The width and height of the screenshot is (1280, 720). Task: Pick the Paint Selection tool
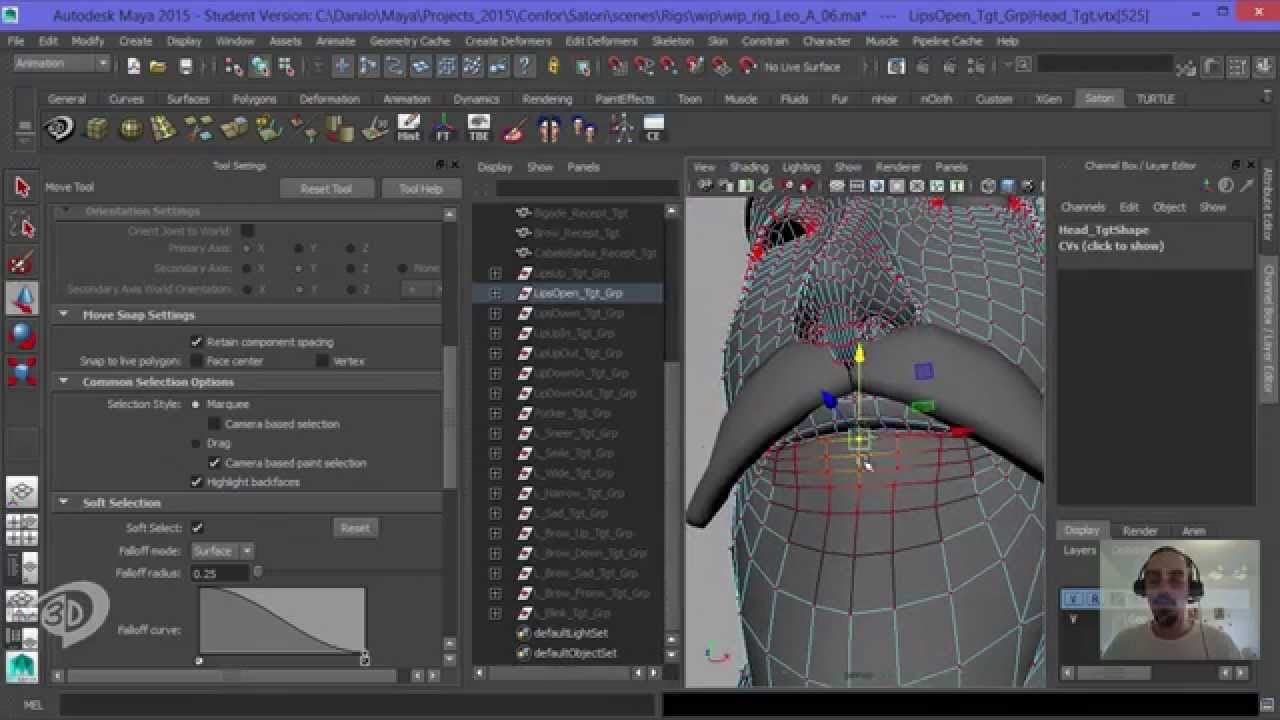click(x=22, y=263)
